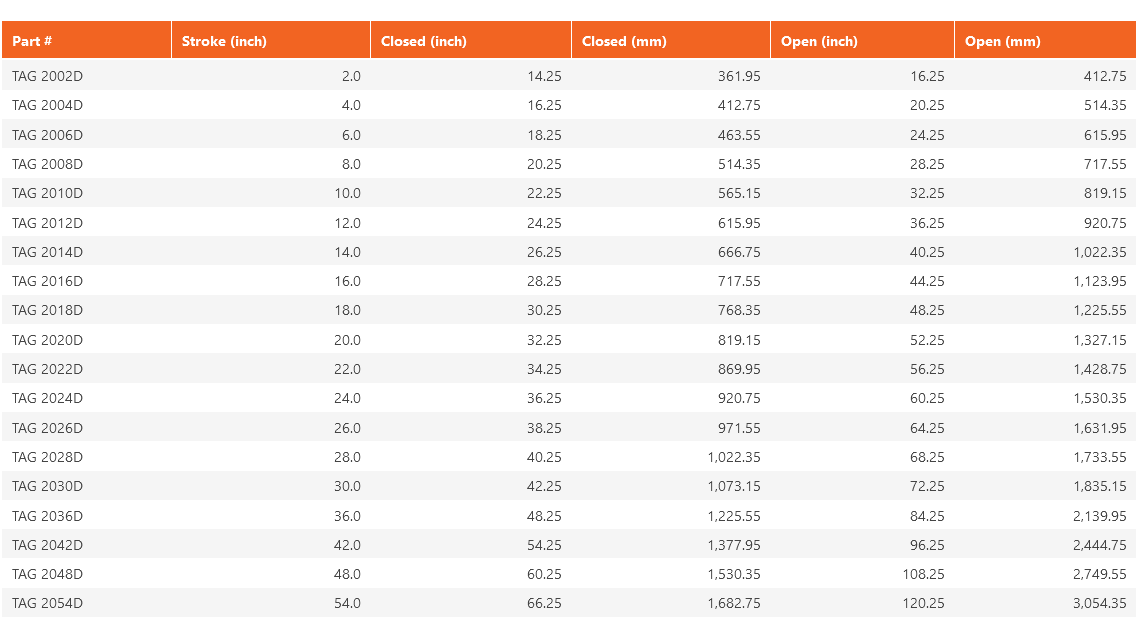Screen dimensions: 1136x627
Task: Select part TAG 2010D row
Action: tap(47, 193)
